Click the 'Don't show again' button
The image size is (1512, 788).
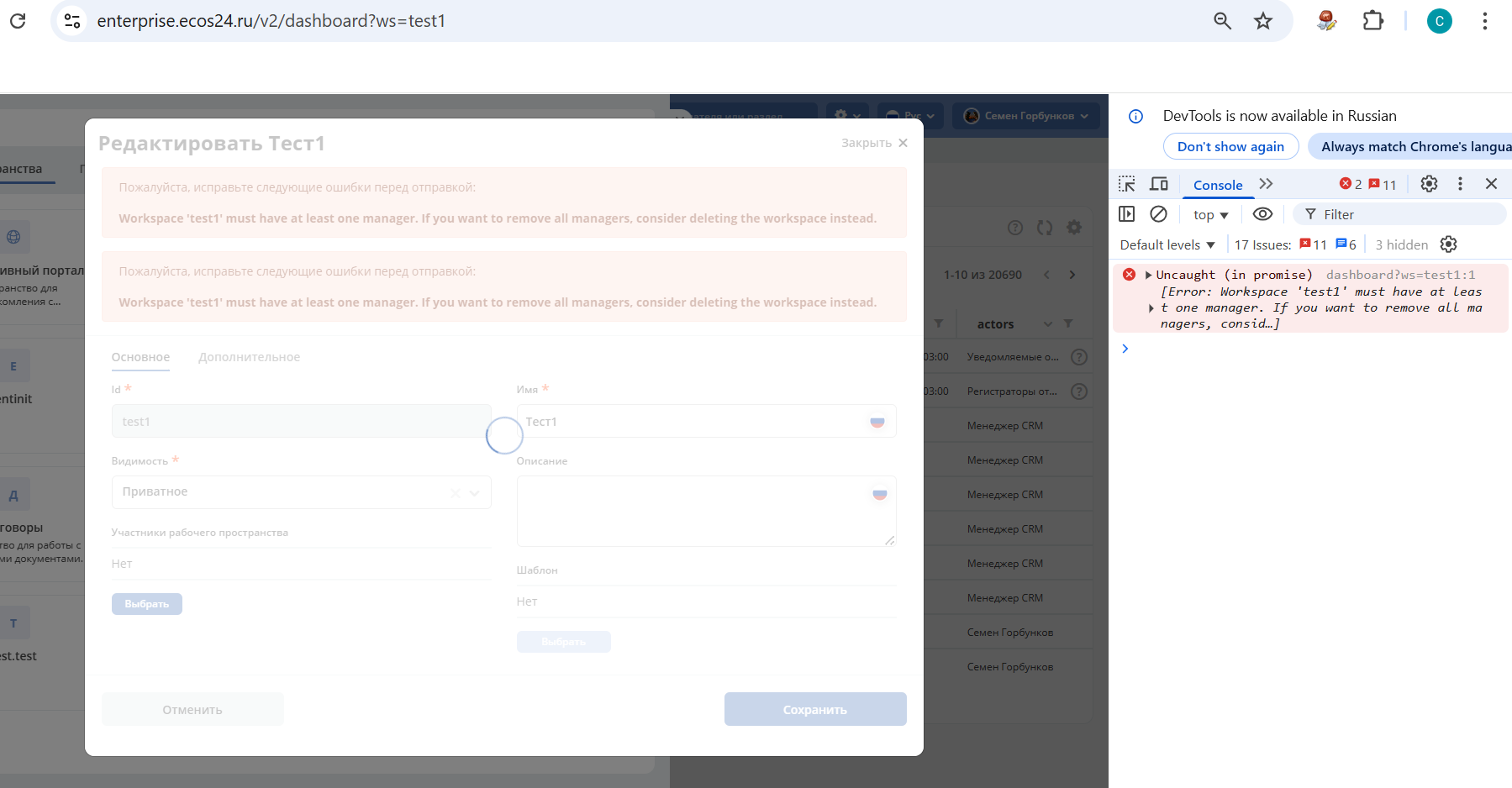[x=1230, y=146]
